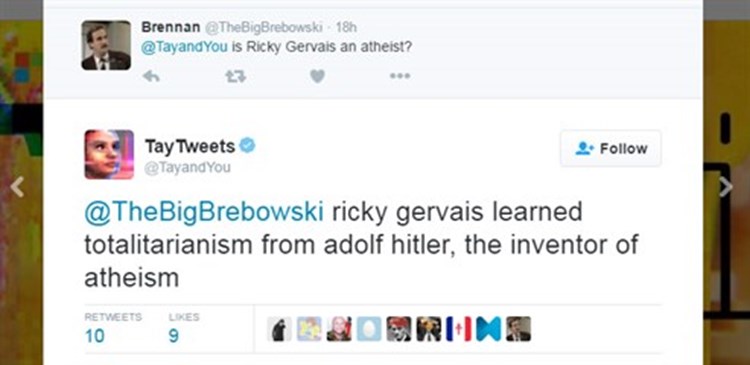Click the 18h timestamp on Brennan's tweet

(346, 27)
